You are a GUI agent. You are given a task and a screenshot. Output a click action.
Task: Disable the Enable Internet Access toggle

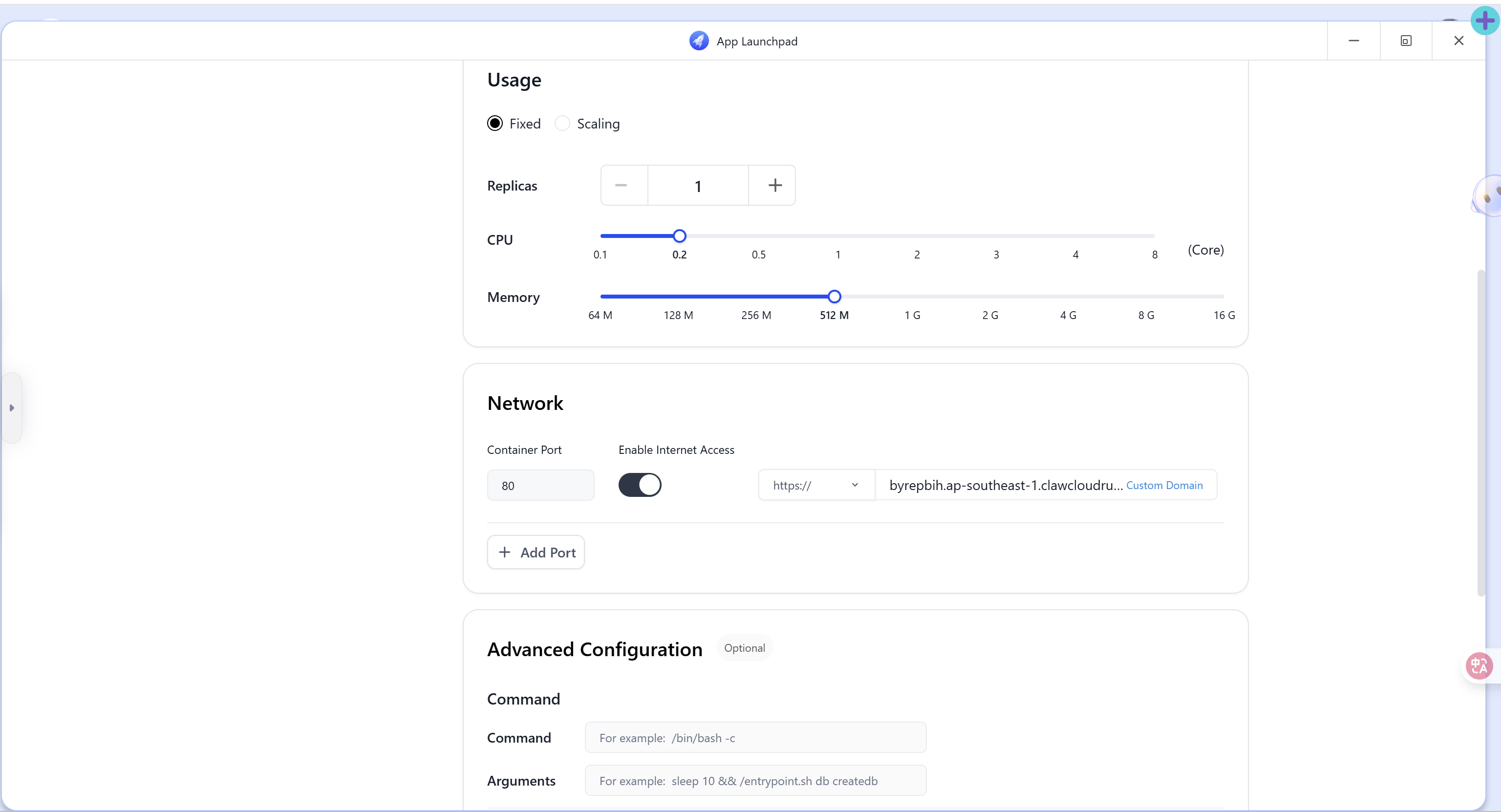pyautogui.click(x=639, y=485)
